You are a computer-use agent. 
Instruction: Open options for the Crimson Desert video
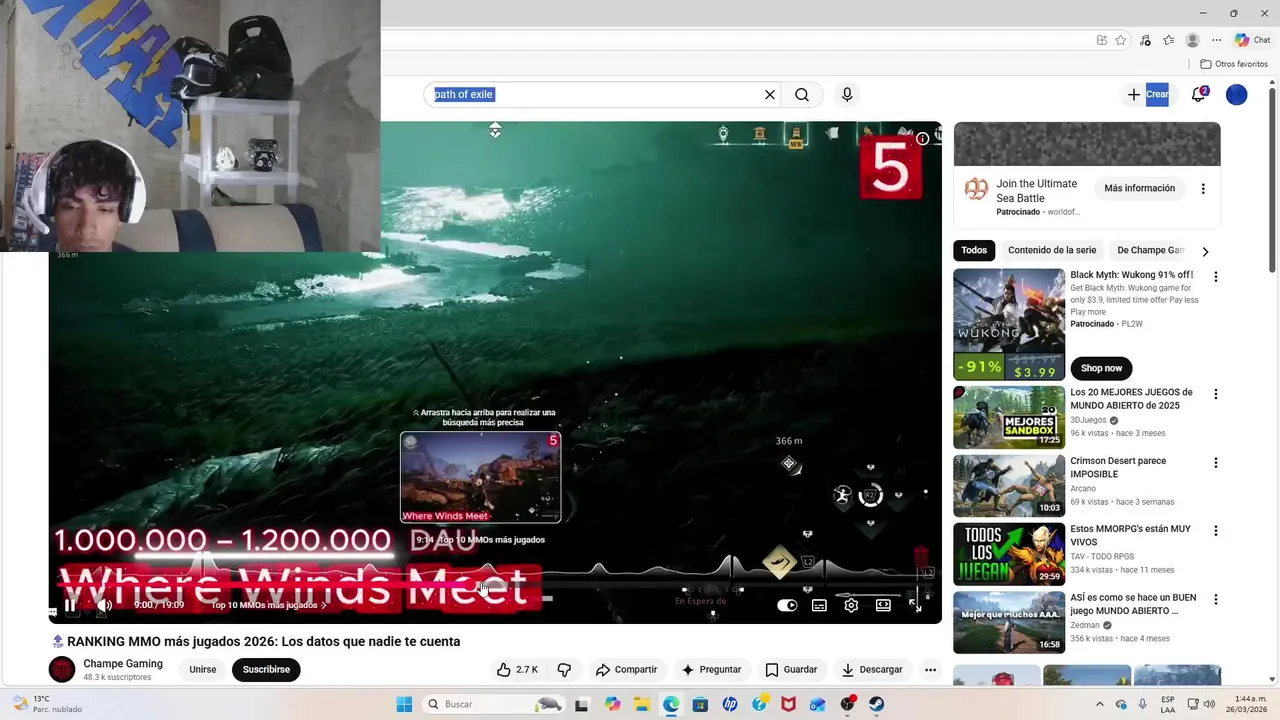pos(1216,463)
